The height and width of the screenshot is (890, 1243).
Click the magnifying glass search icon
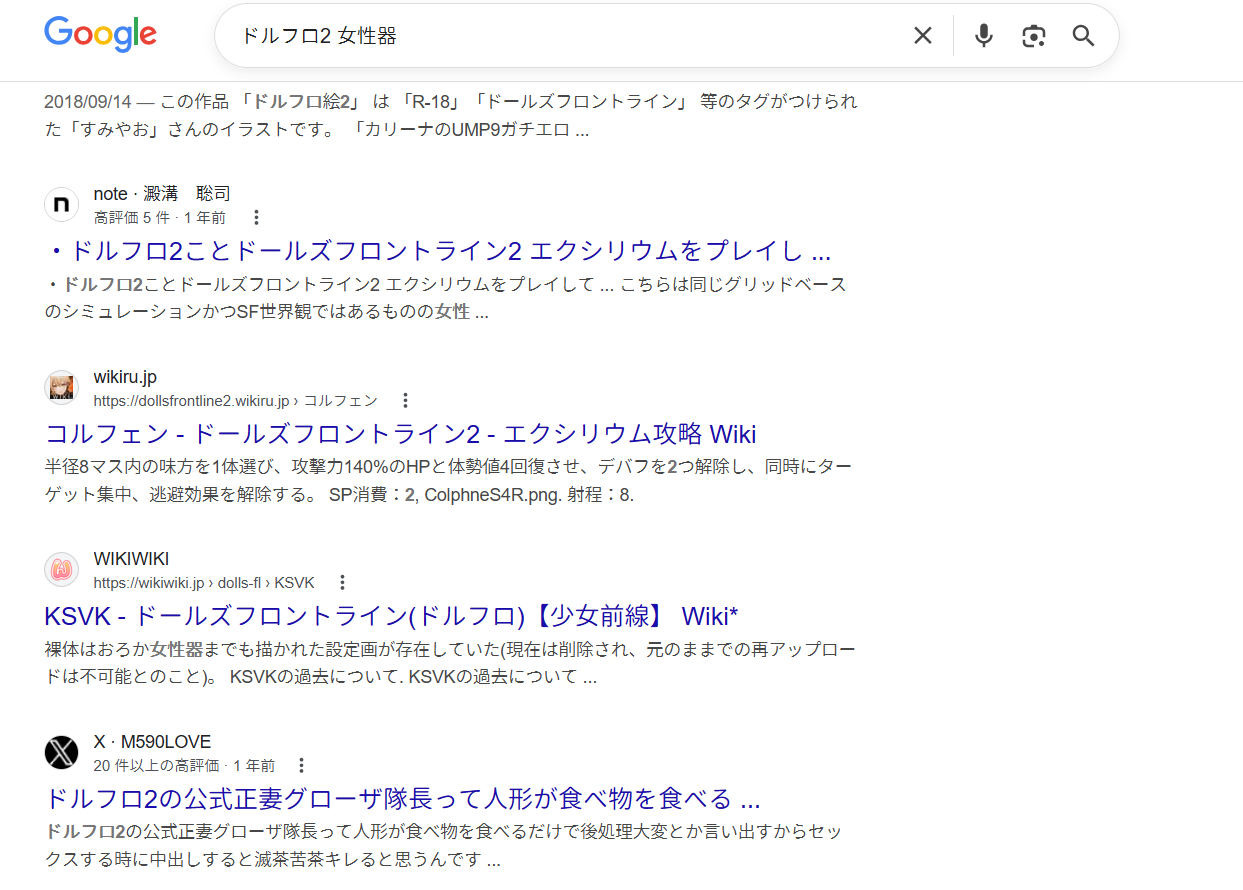click(x=1083, y=36)
